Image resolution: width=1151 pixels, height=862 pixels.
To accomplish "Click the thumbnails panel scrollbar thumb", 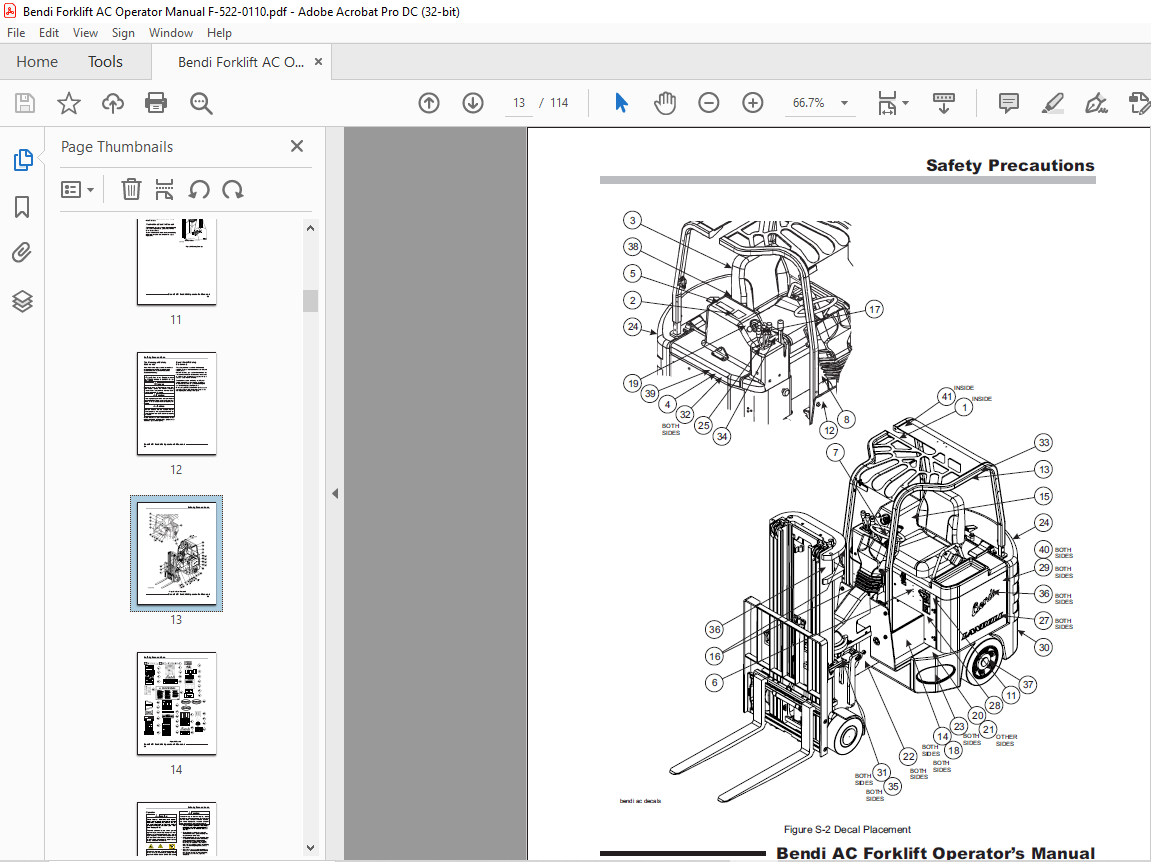I will 311,301.
